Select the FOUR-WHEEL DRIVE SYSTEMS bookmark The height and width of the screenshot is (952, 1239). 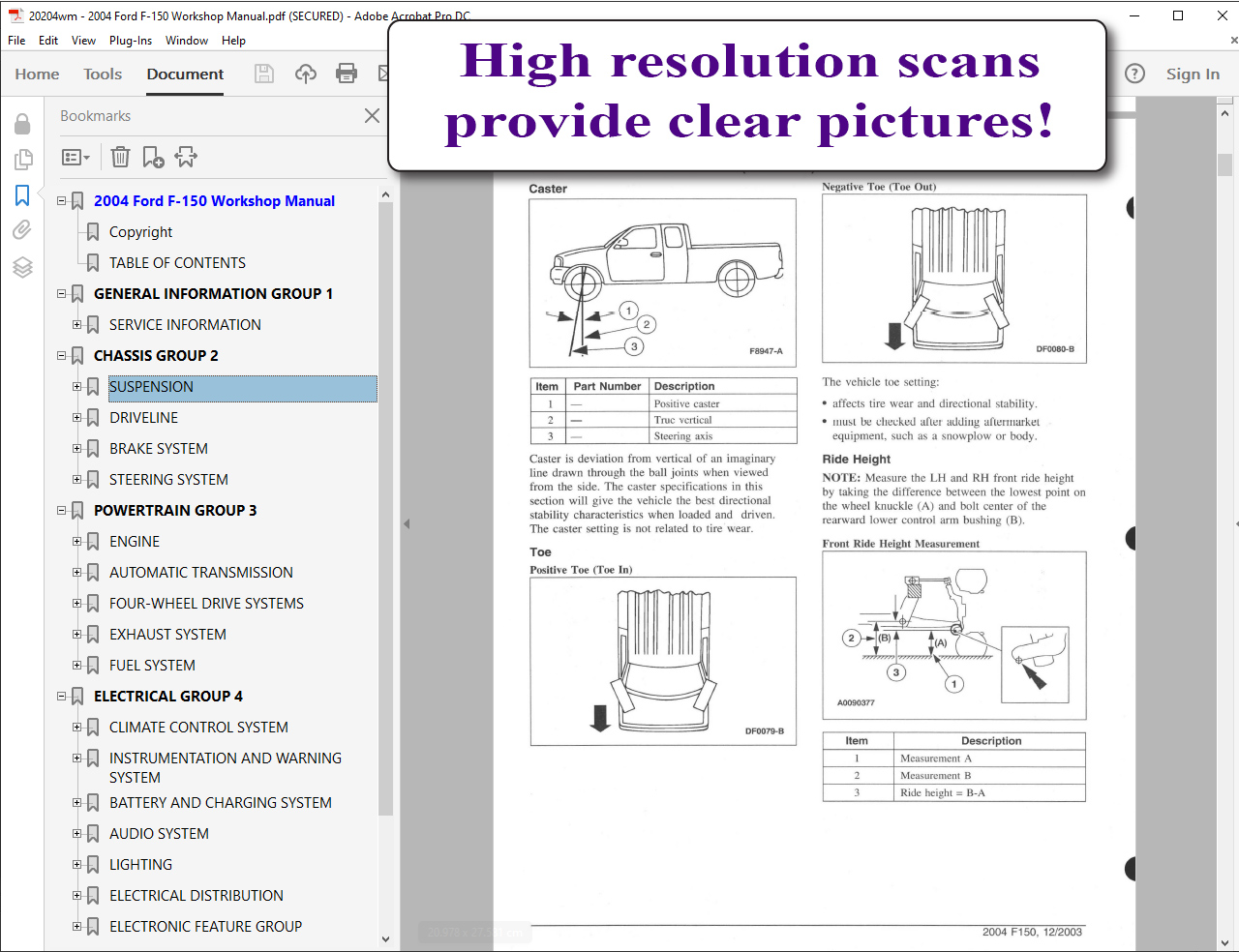click(x=206, y=604)
